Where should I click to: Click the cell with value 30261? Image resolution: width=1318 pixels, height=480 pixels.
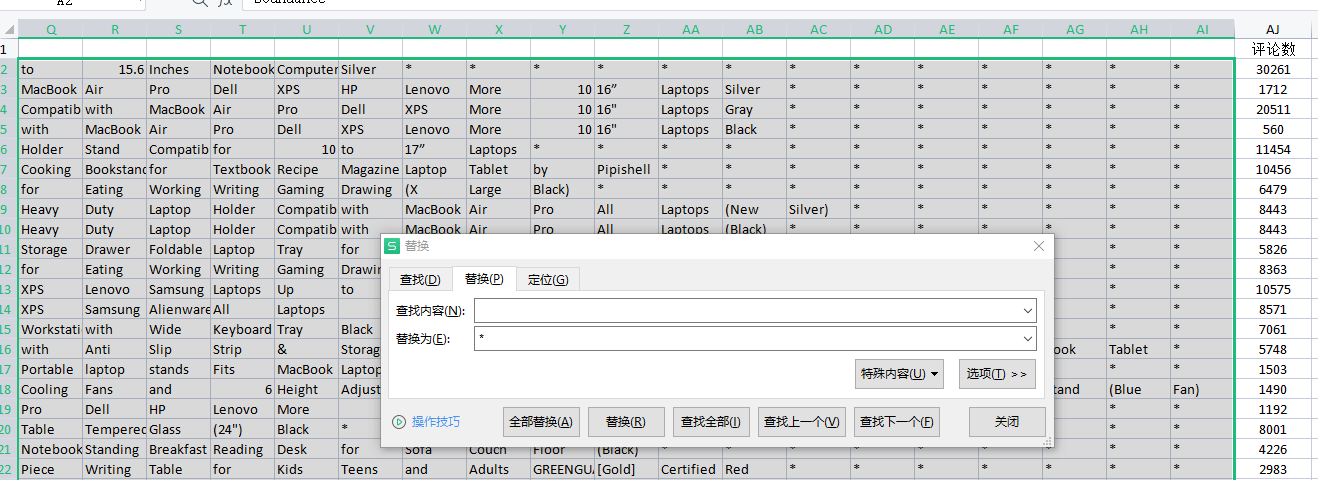1273,69
